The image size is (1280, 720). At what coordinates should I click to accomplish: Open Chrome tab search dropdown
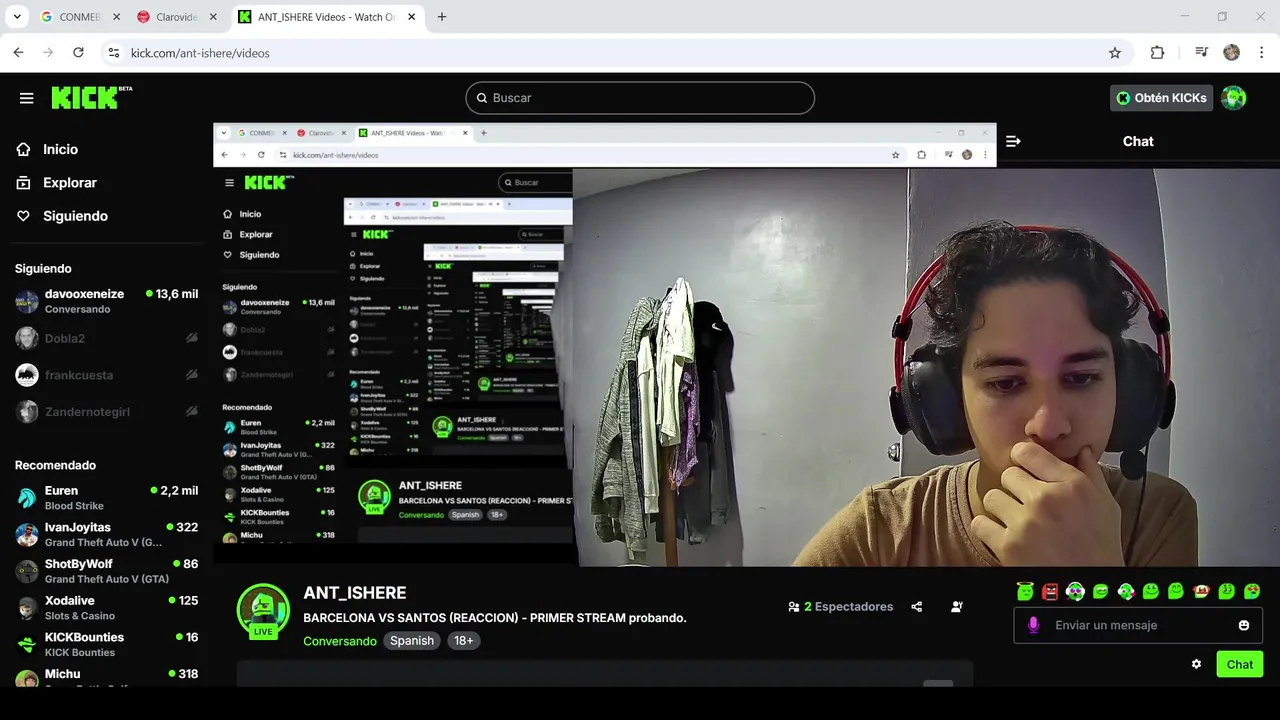point(17,17)
